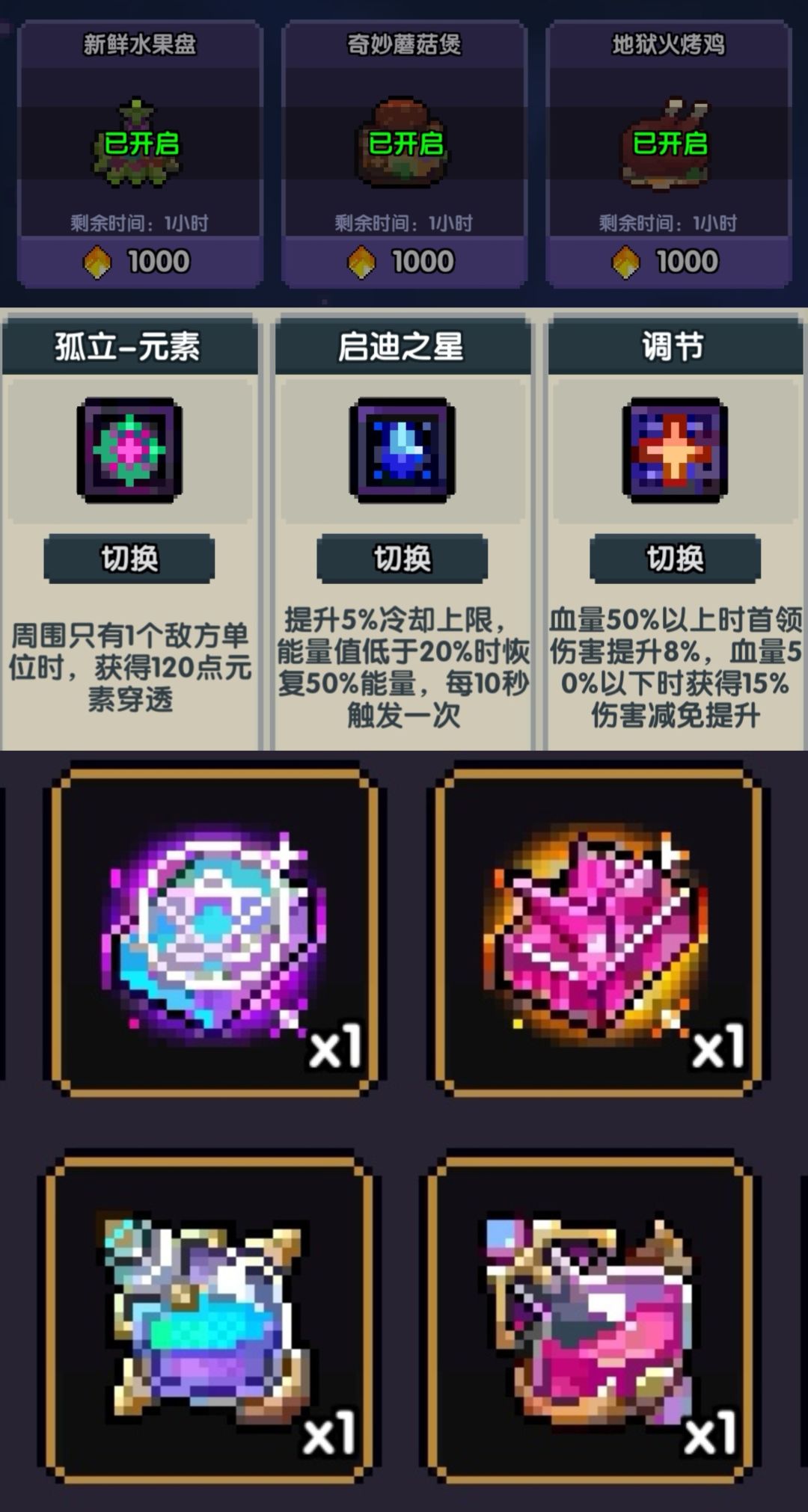Select the 孤立-元素 card header
The height and width of the screenshot is (1512, 808).
click(129, 347)
